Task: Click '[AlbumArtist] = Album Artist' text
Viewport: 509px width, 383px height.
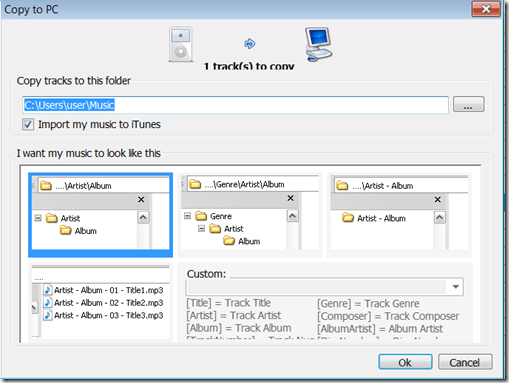Action: 380,329
